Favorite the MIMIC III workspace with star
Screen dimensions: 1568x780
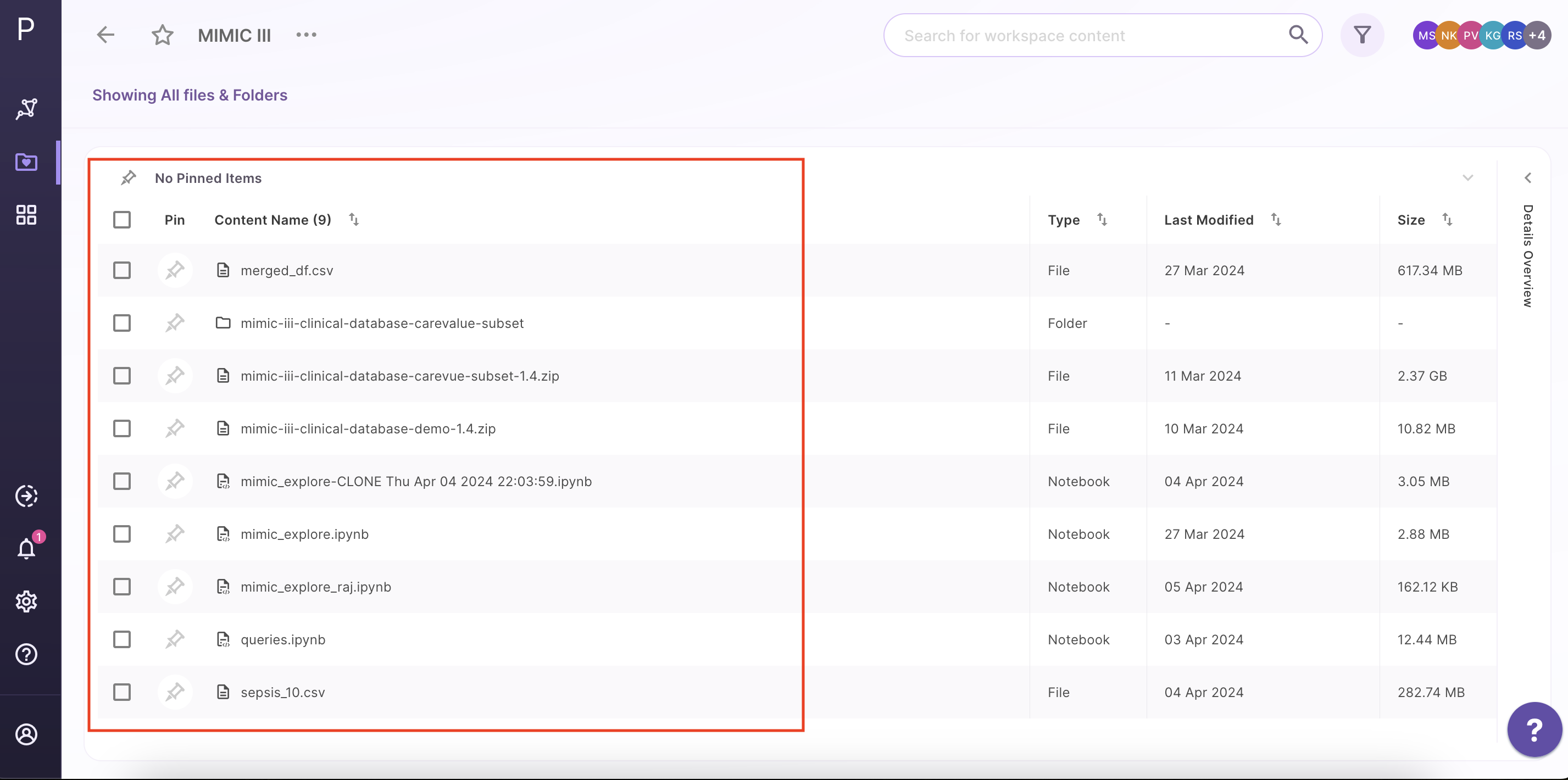(163, 35)
